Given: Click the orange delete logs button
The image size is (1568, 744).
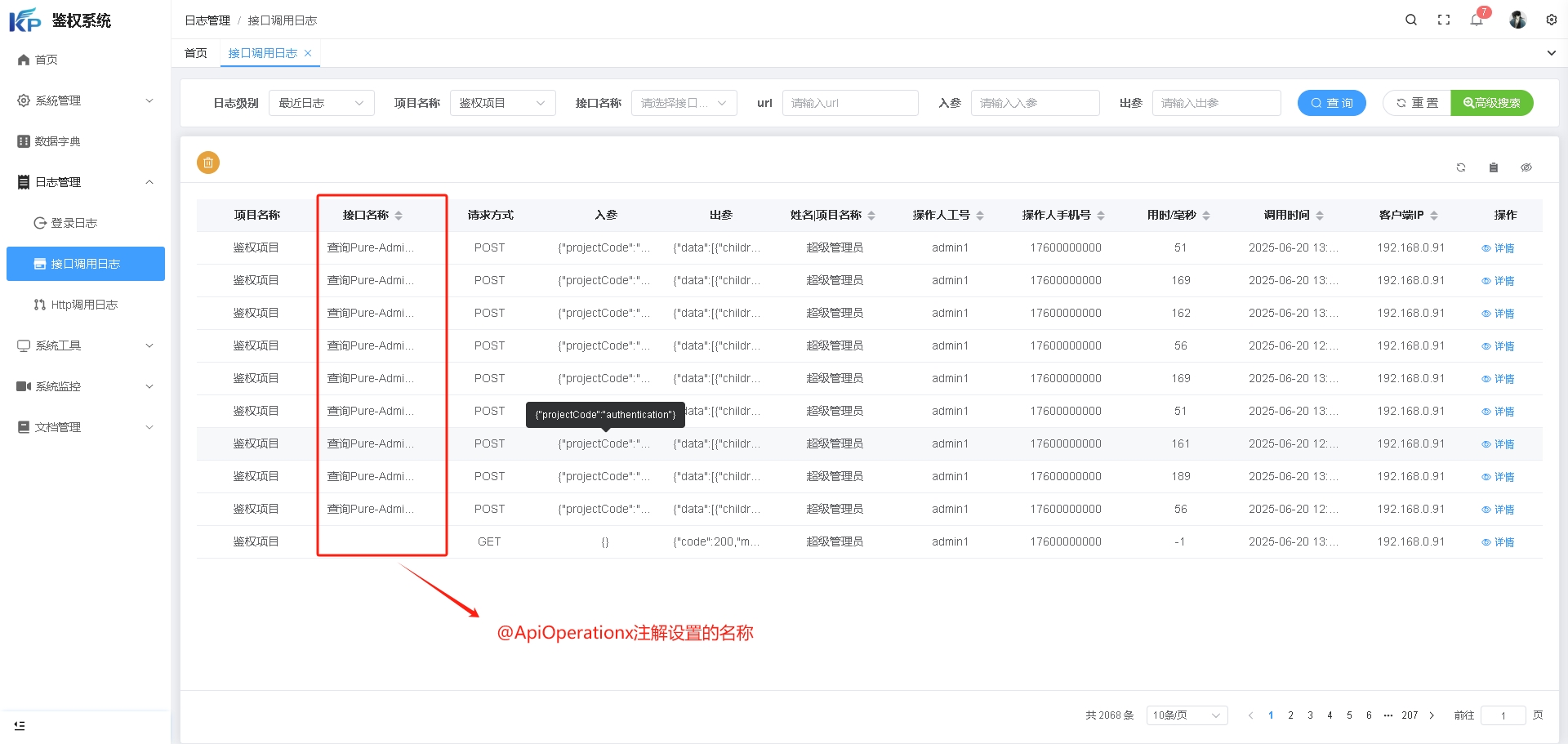Looking at the screenshot, I should pyautogui.click(x=208, y=163).
